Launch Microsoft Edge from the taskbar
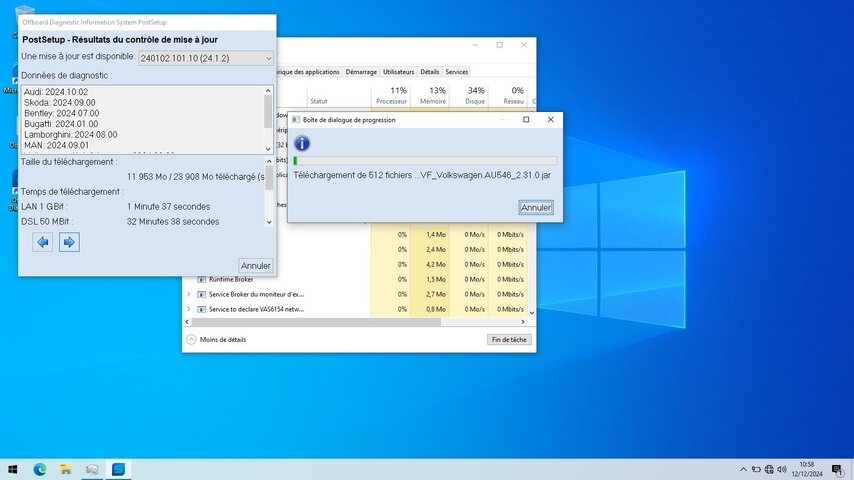 click(x=39, y=469)
